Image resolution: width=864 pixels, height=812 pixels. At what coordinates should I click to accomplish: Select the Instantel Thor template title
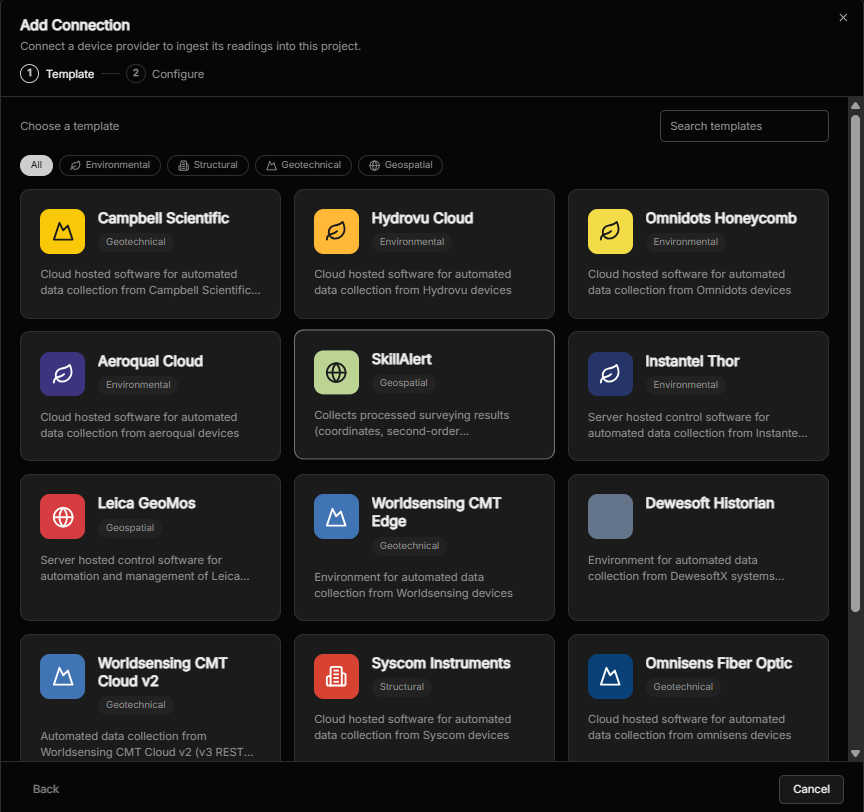tap(692, 361)
